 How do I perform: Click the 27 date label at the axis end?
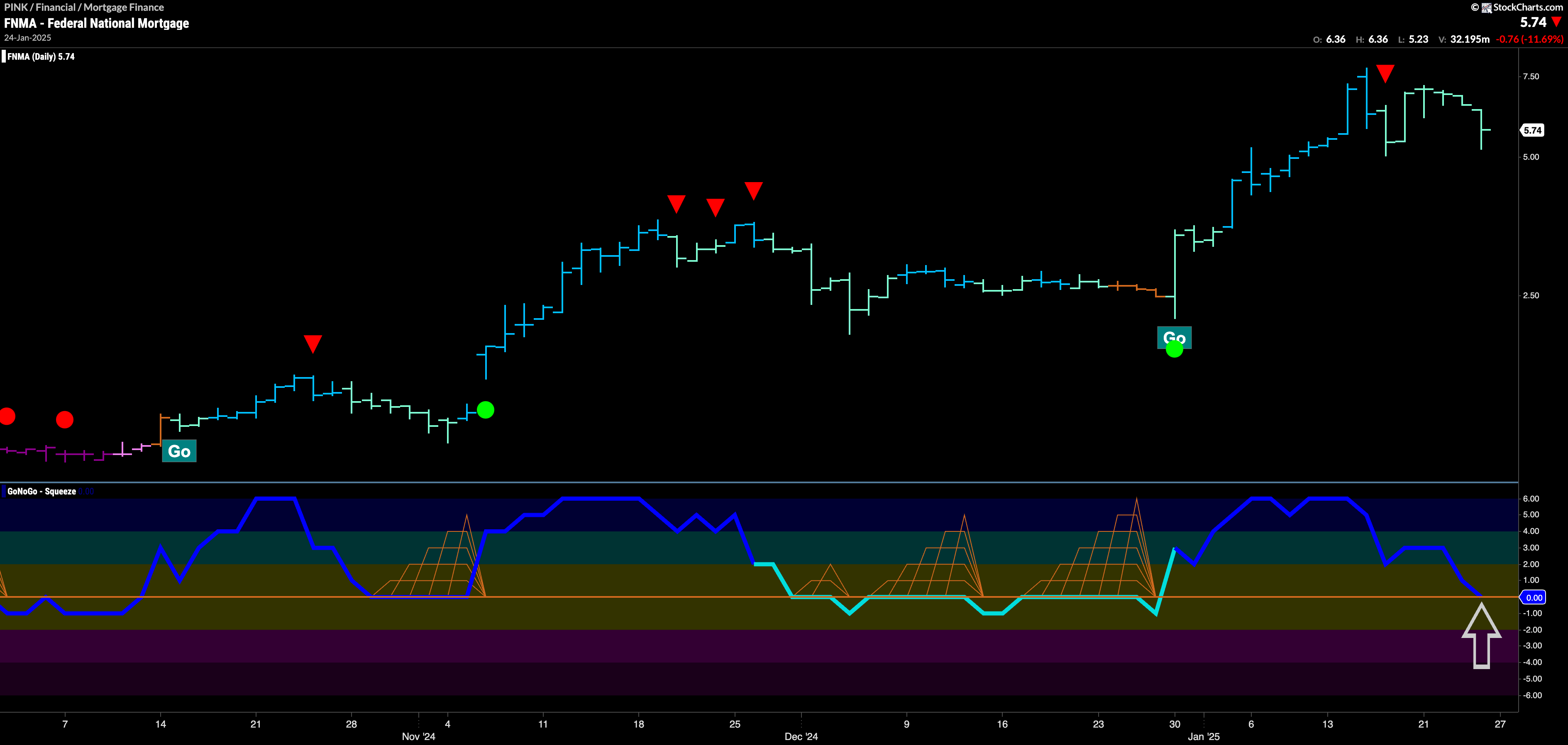pyautogui.click(x=1500, y=724)
